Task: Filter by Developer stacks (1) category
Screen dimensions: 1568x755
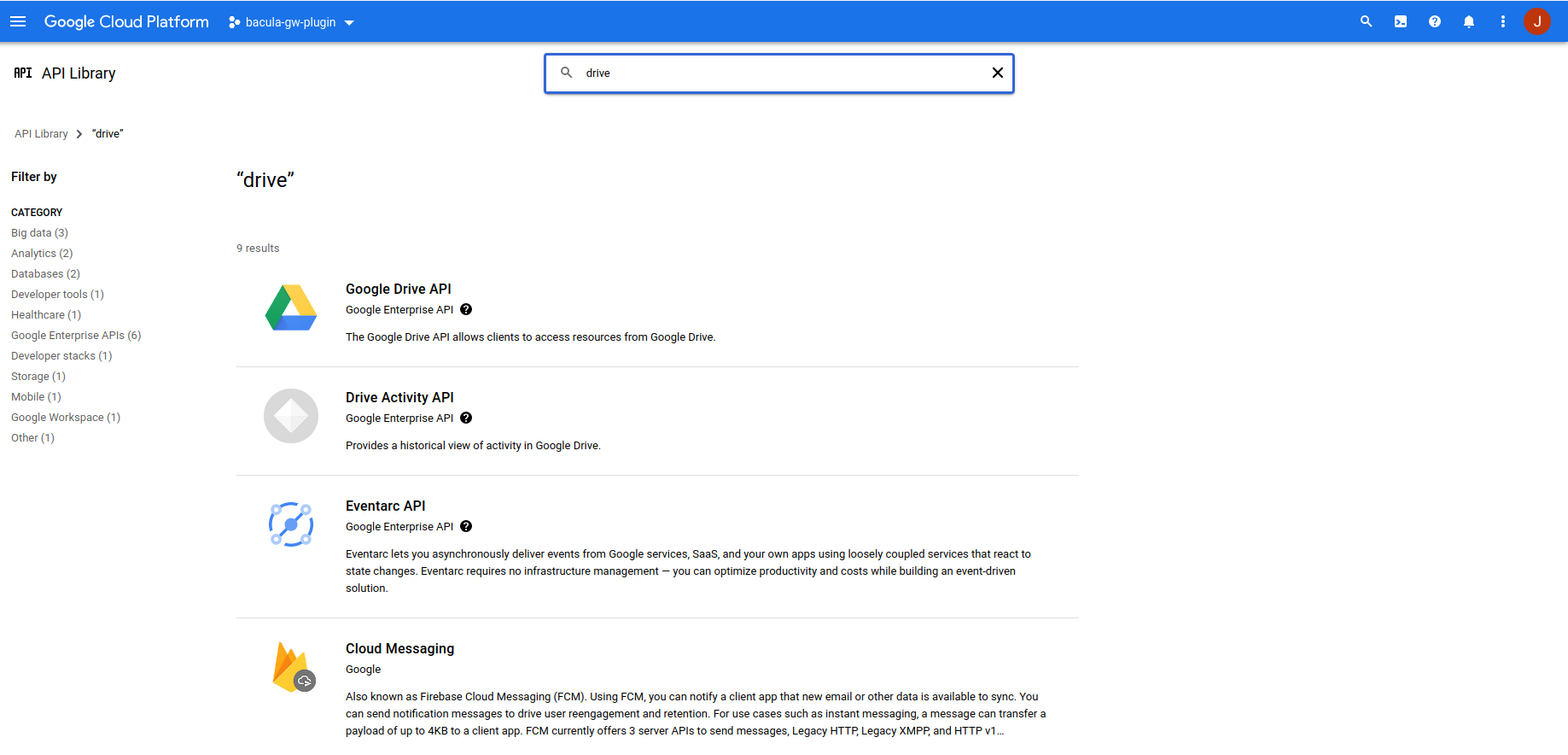Action: coord(61,356)
